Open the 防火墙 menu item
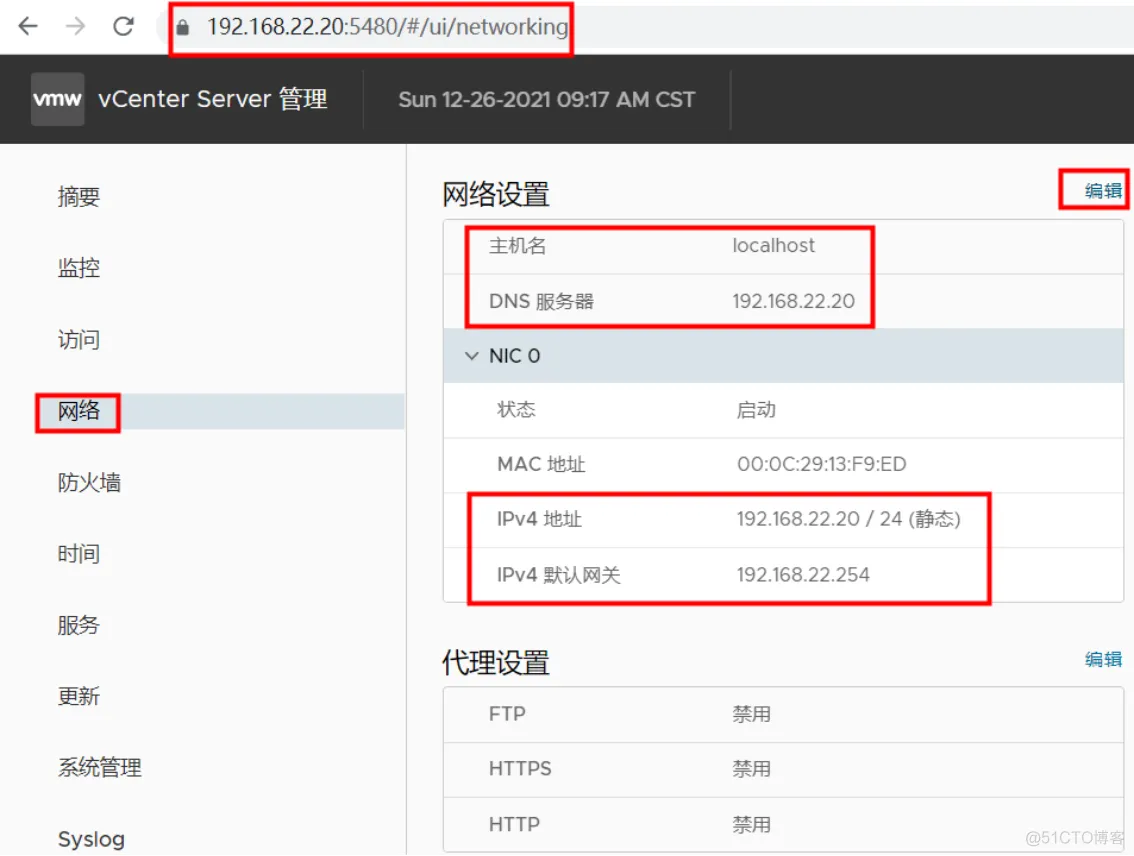This screenshot has height=856, width=1134. pos(89,482)
